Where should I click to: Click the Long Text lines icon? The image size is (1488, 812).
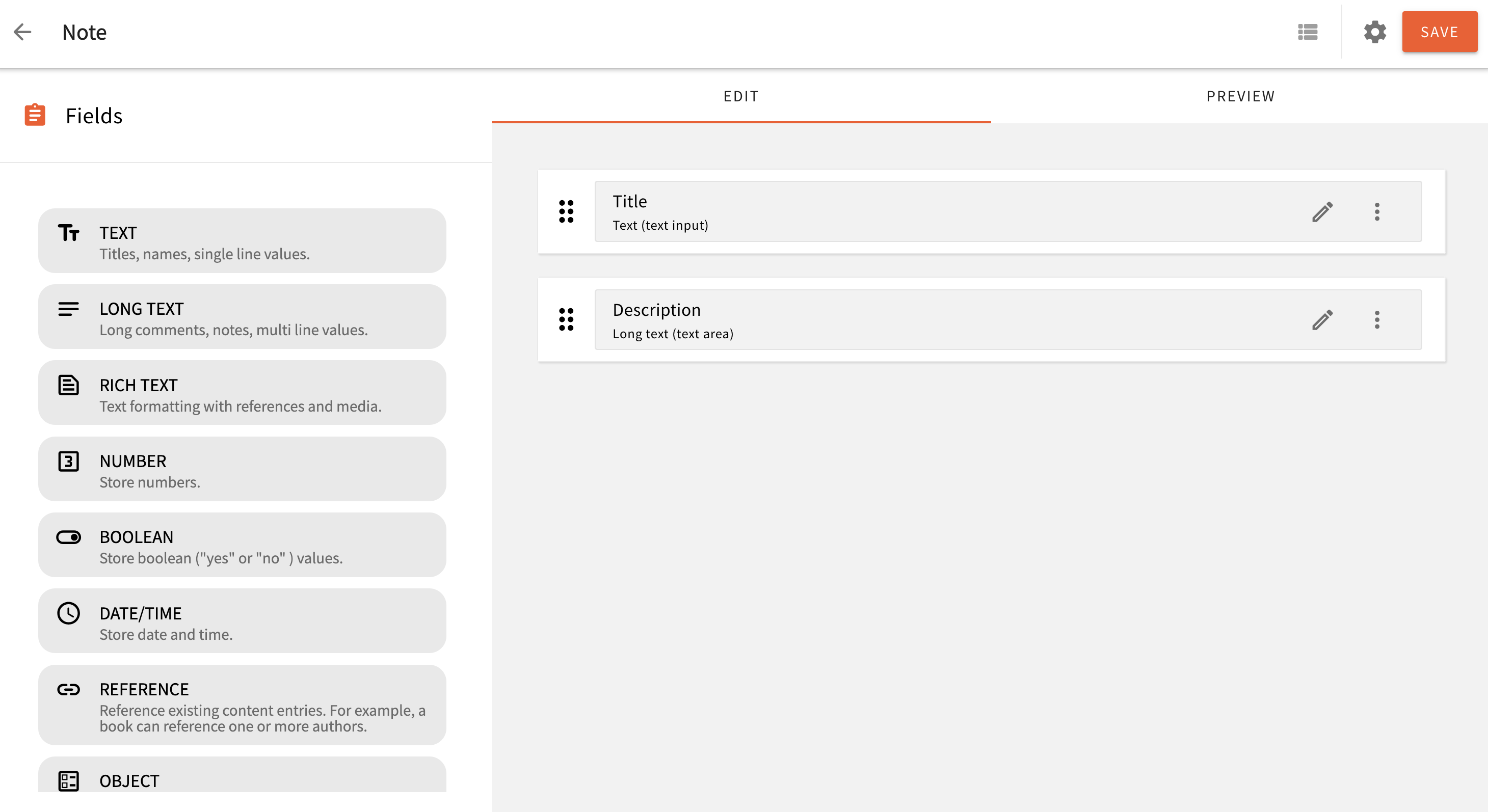68,309
